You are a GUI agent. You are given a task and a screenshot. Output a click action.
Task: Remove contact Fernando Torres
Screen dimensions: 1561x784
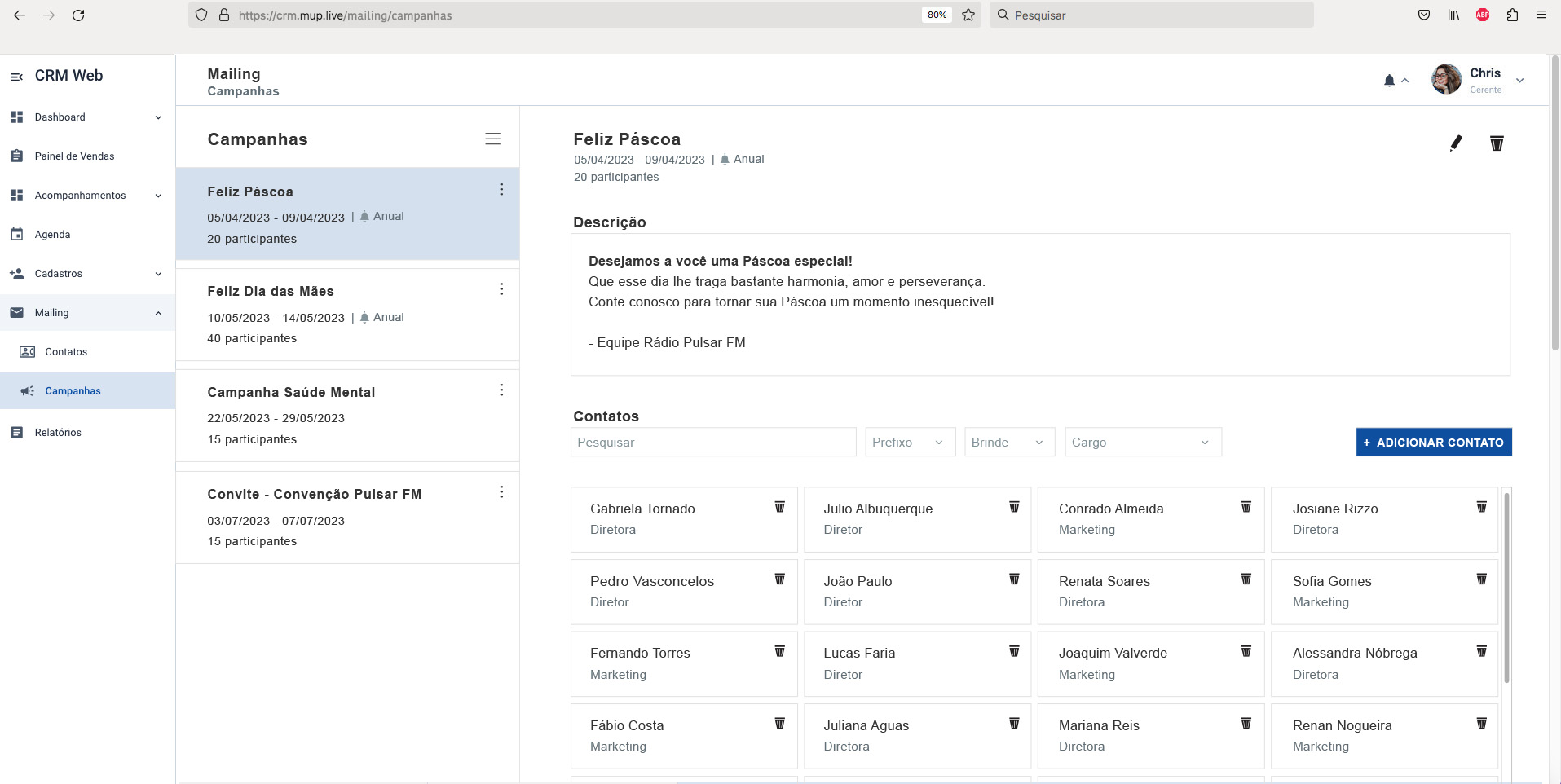pos(779,651)
